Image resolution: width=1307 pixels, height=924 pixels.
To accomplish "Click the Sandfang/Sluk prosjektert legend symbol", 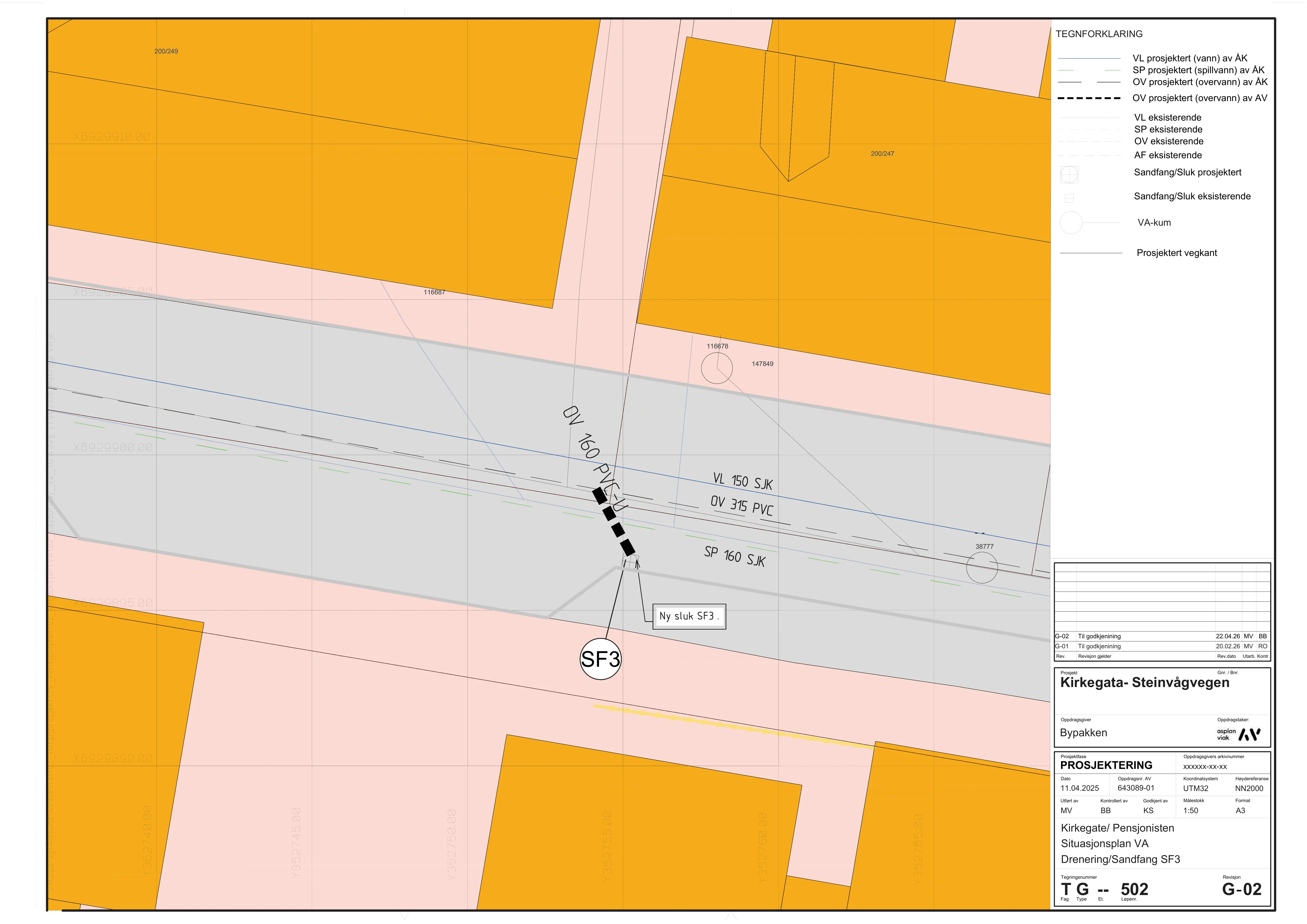I will [1069, 175].
